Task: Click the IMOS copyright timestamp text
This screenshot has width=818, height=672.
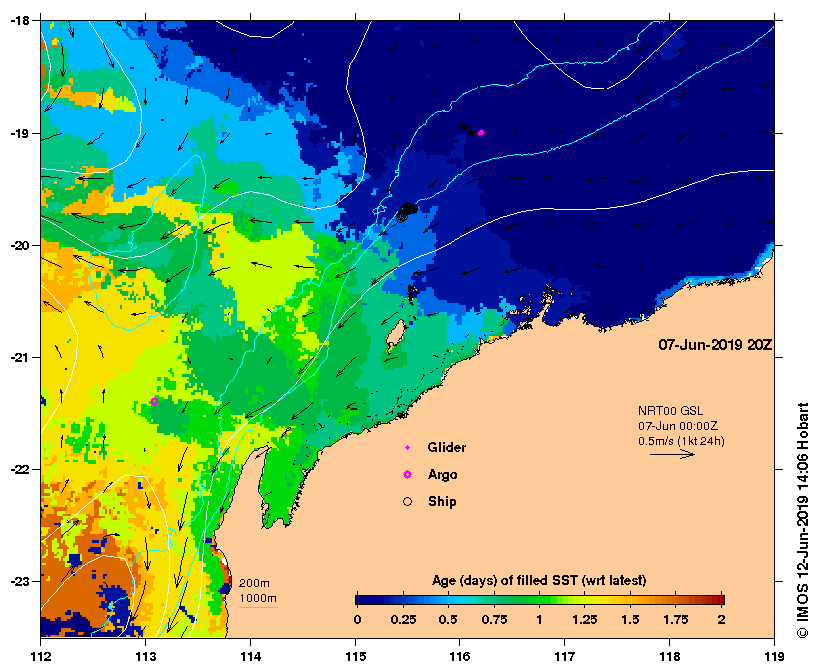Action: 803,520
